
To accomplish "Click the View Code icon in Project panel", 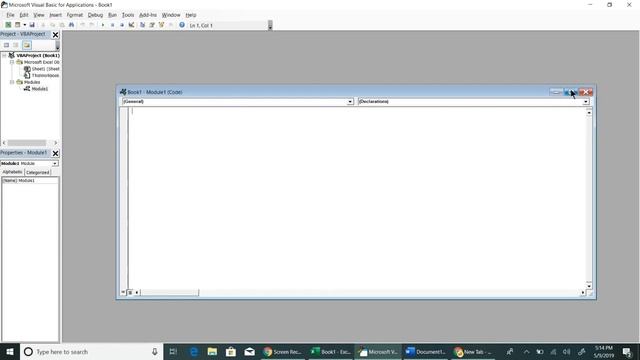I will pos(7,45).
